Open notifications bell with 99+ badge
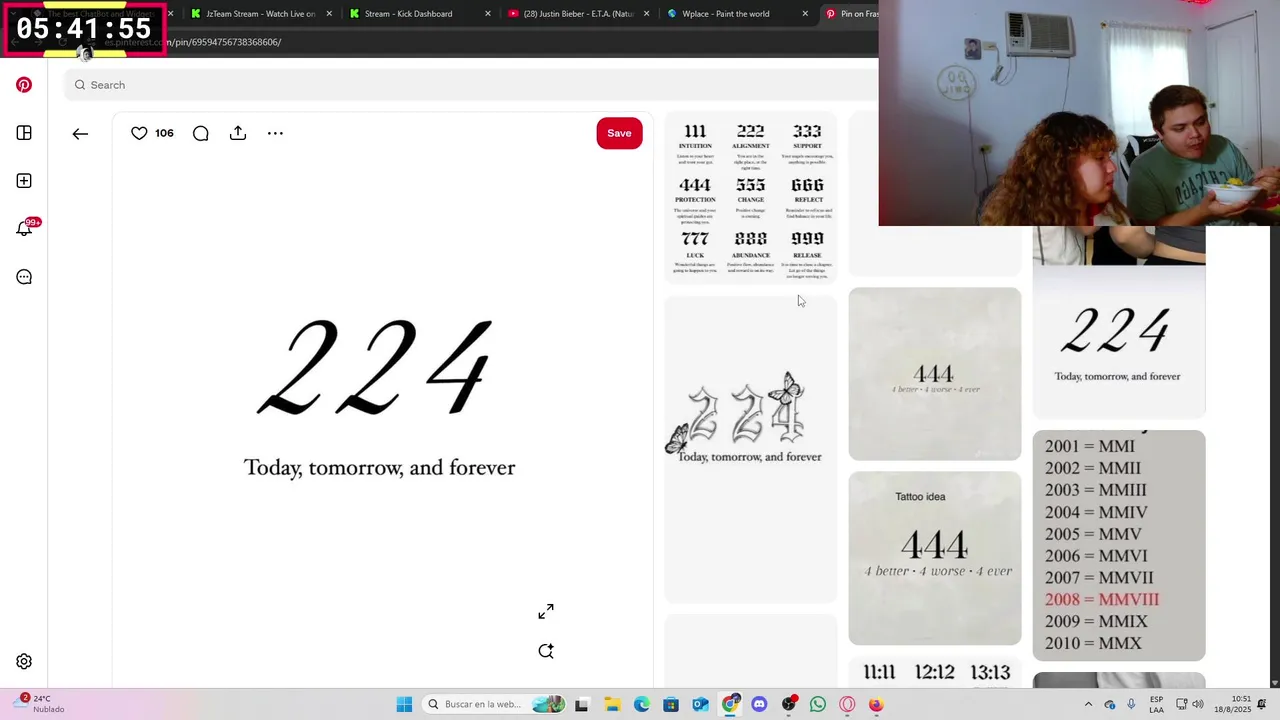The height and width of the screenshot is (720, 1280). tap(26, 228)
